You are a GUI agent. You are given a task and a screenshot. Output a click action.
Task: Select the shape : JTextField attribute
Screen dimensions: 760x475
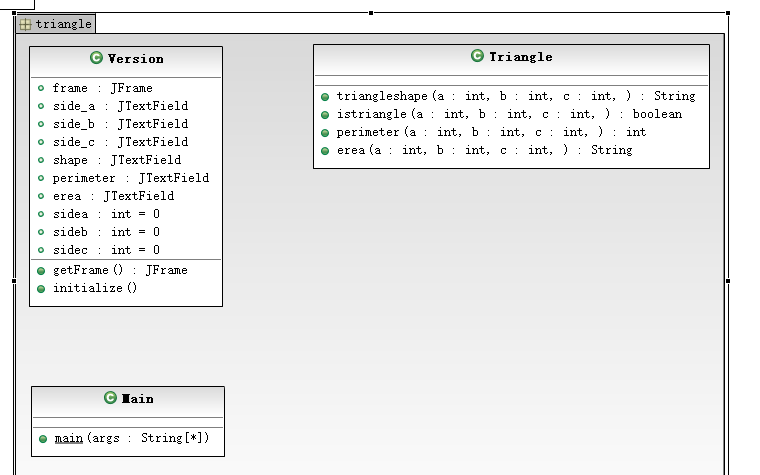(117, 160)
